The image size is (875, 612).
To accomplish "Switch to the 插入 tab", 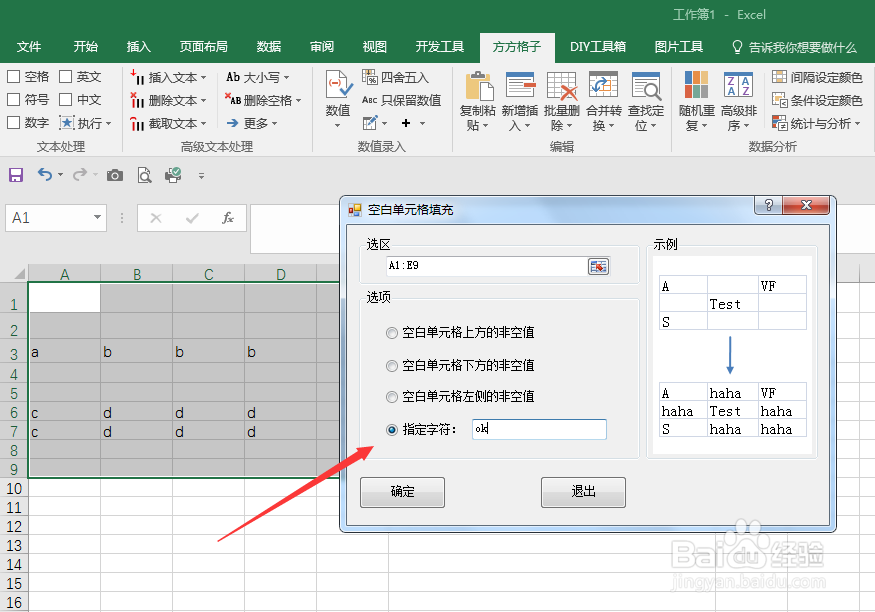I will (138, 47).
